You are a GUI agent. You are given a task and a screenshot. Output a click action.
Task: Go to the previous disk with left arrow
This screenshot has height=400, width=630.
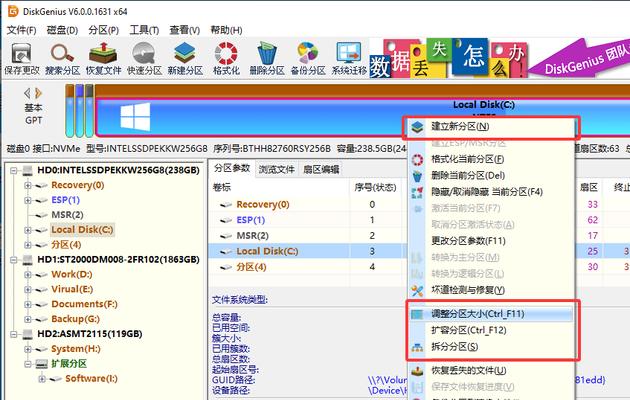[27, 93]
